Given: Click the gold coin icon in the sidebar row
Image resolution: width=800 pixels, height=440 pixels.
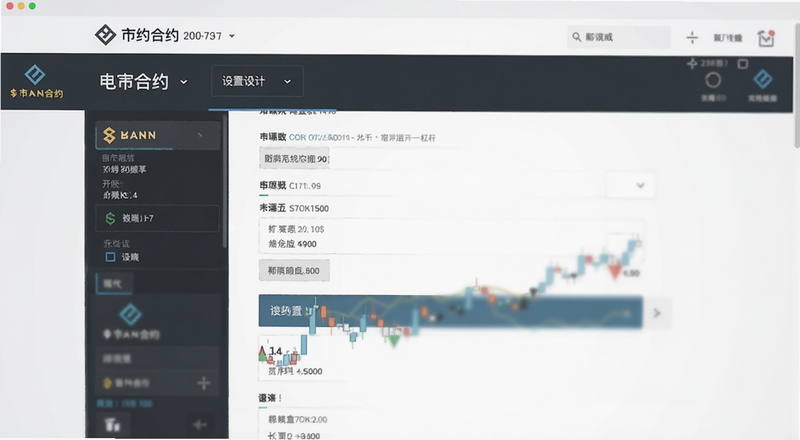Looking at the screenshot, I should pyautogui.click(x=108, y=383).
